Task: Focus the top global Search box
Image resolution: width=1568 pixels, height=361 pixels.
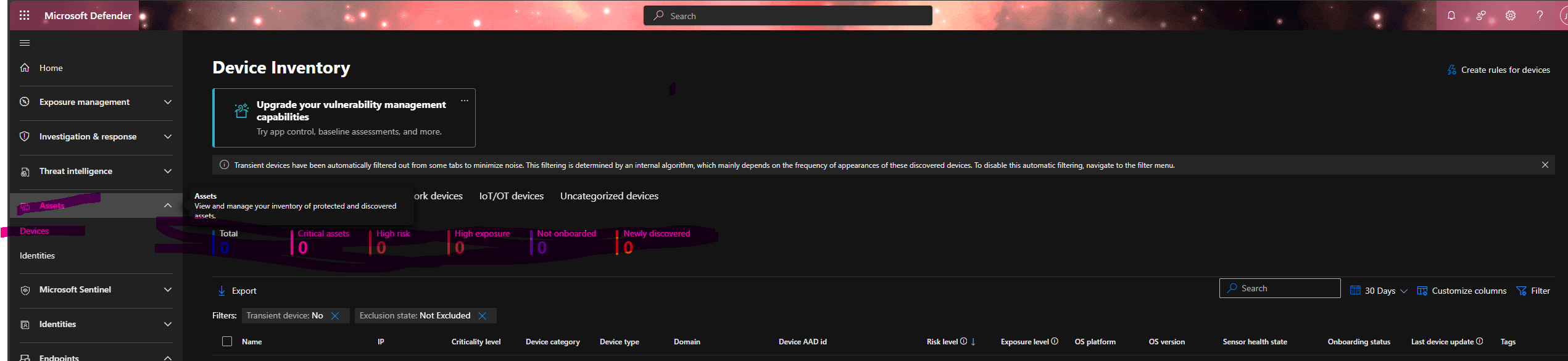Action: pyautogui.click(x=788, y=15)
